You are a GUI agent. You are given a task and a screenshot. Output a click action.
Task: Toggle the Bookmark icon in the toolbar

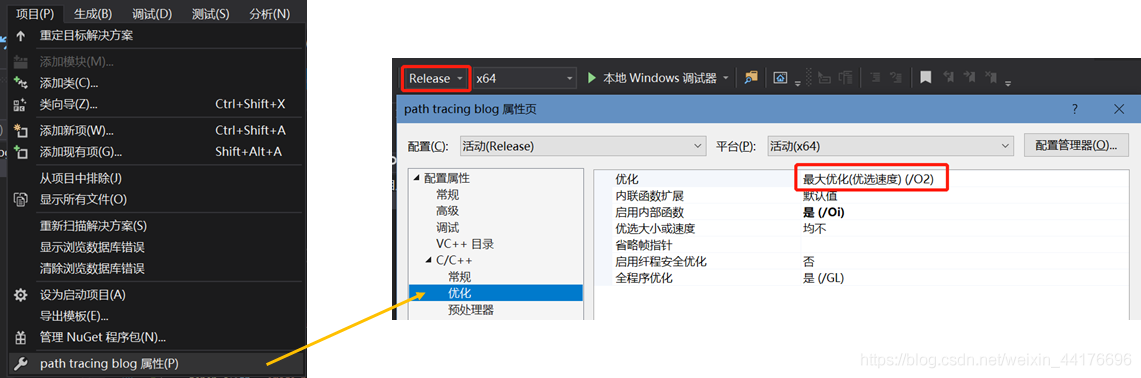925,78
